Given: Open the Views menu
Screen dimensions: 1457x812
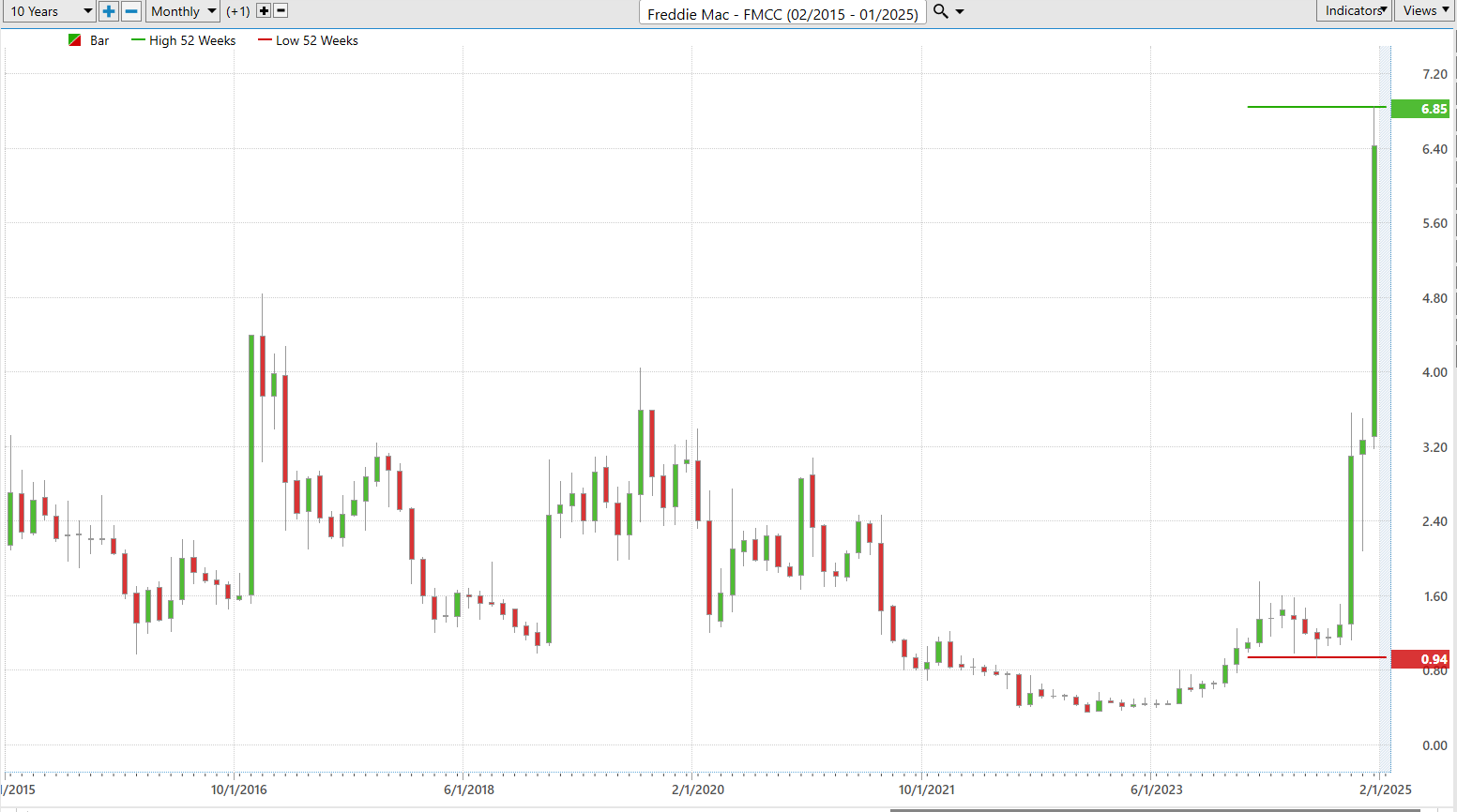Looking at the screenshot, I should (1425, 10).
